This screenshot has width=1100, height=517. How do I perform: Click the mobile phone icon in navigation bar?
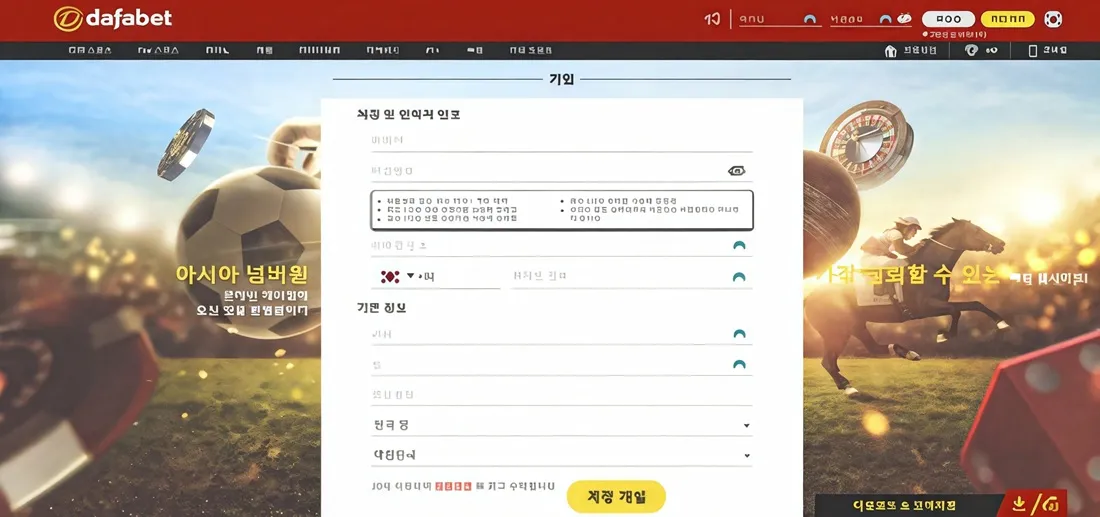pos(1031,51)
